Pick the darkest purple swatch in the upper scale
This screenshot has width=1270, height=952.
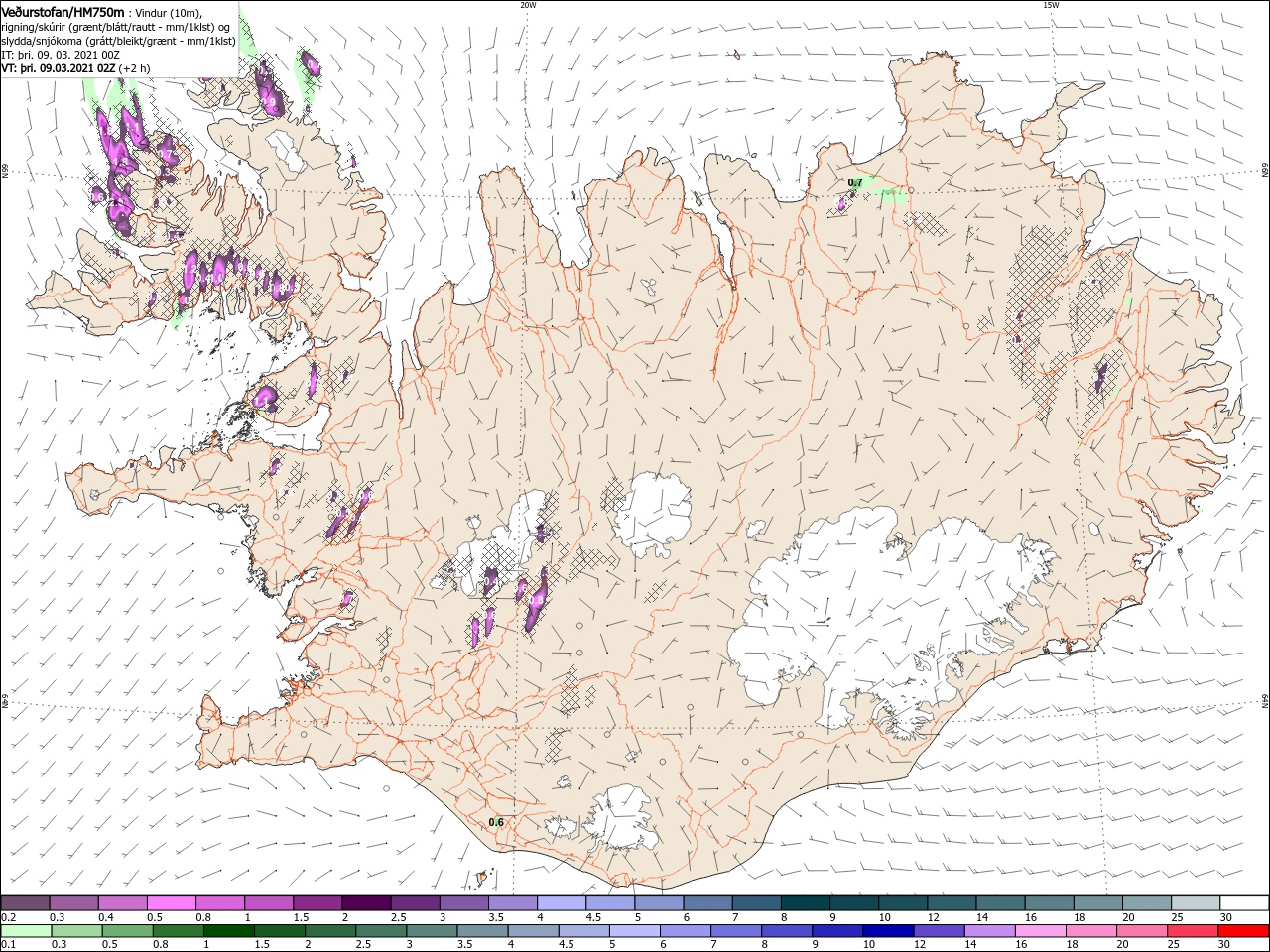(365, 903)
